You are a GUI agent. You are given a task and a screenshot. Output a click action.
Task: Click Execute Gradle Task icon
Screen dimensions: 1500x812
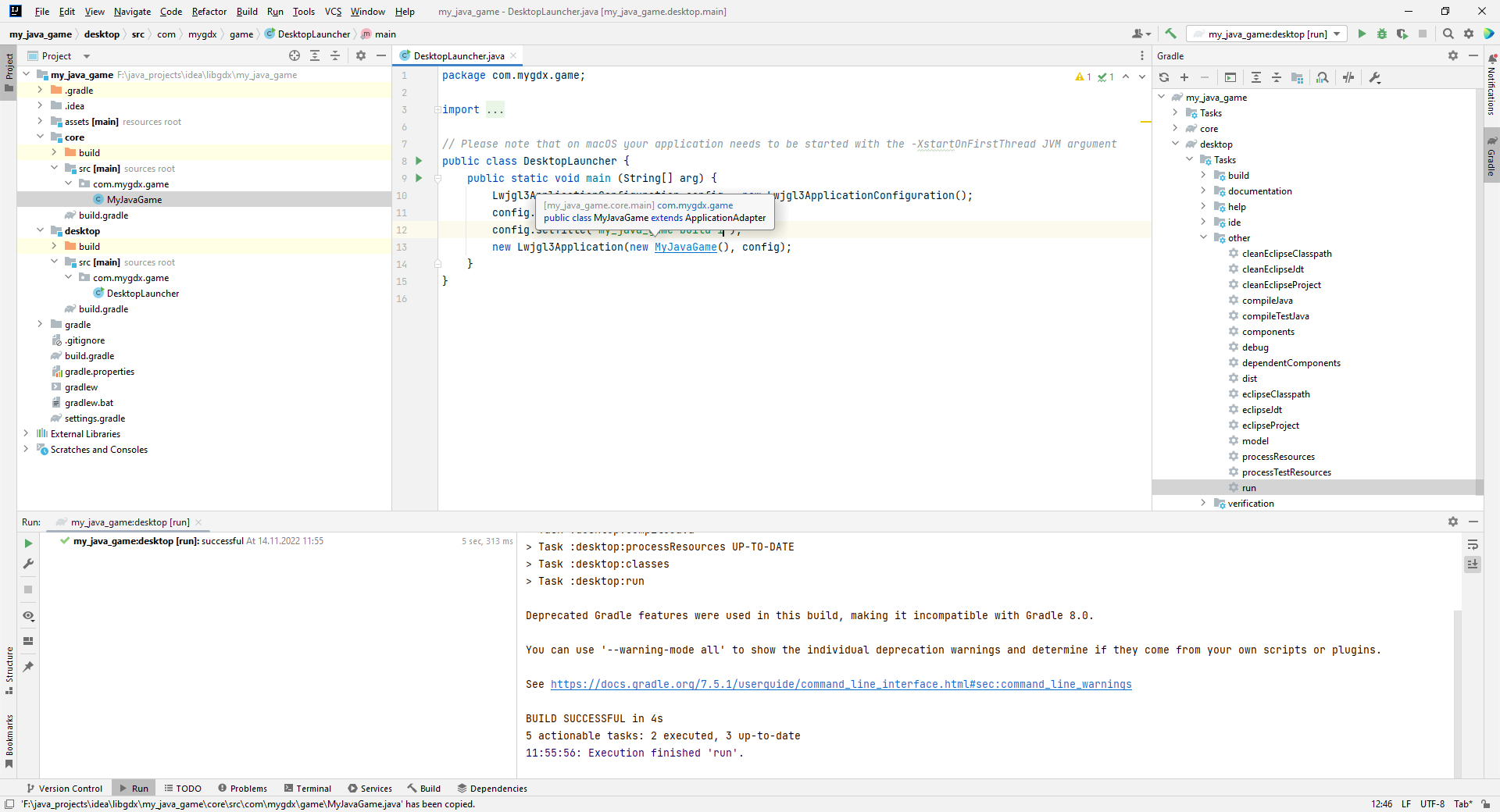(1230, 77)
